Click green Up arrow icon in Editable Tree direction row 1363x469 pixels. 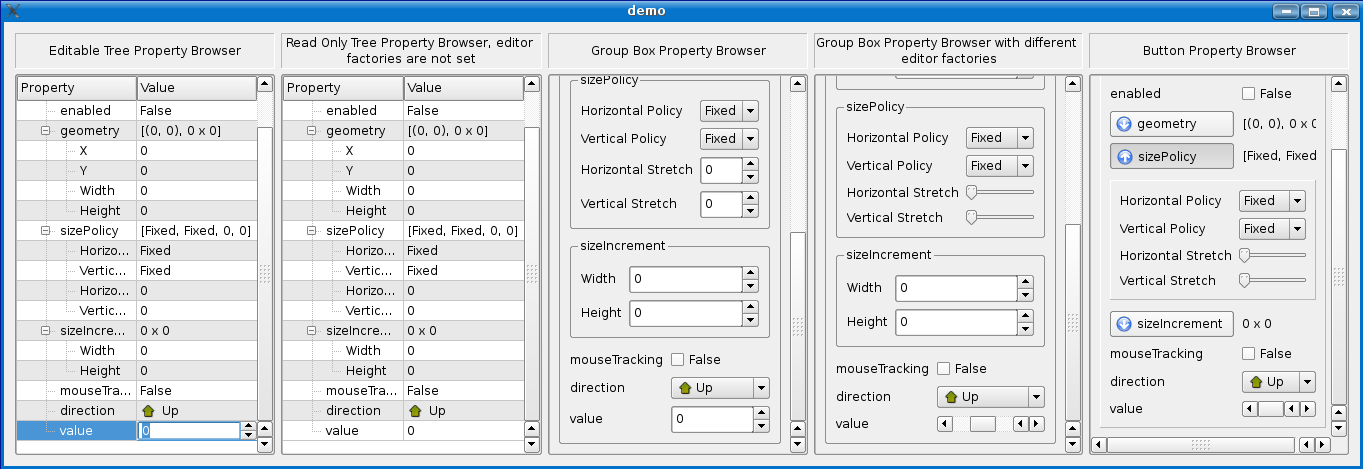click(149, 411)
